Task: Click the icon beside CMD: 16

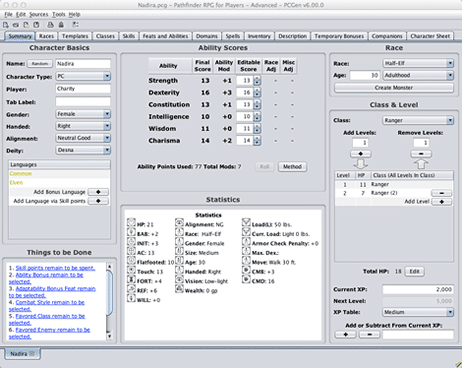Action: 246,279
